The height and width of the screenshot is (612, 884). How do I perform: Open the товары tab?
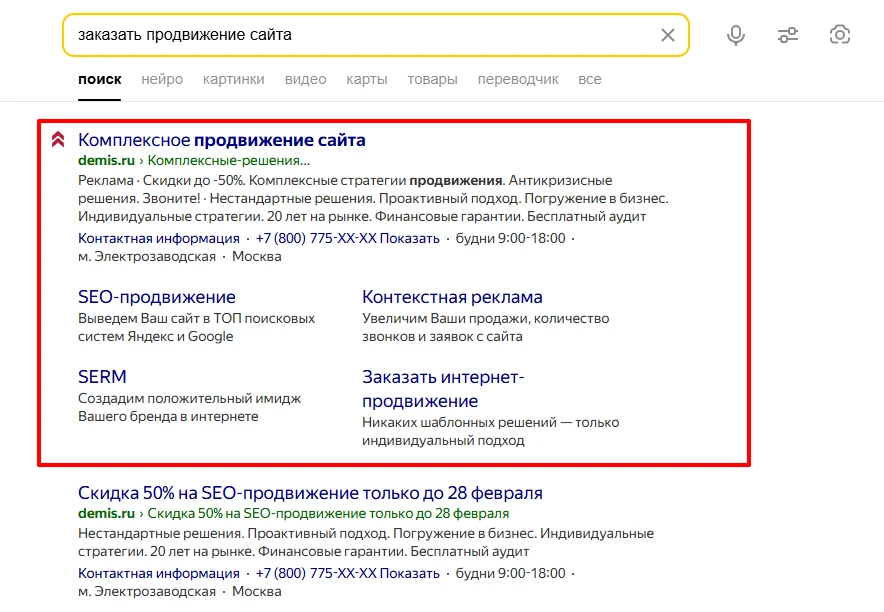[432, 79]
